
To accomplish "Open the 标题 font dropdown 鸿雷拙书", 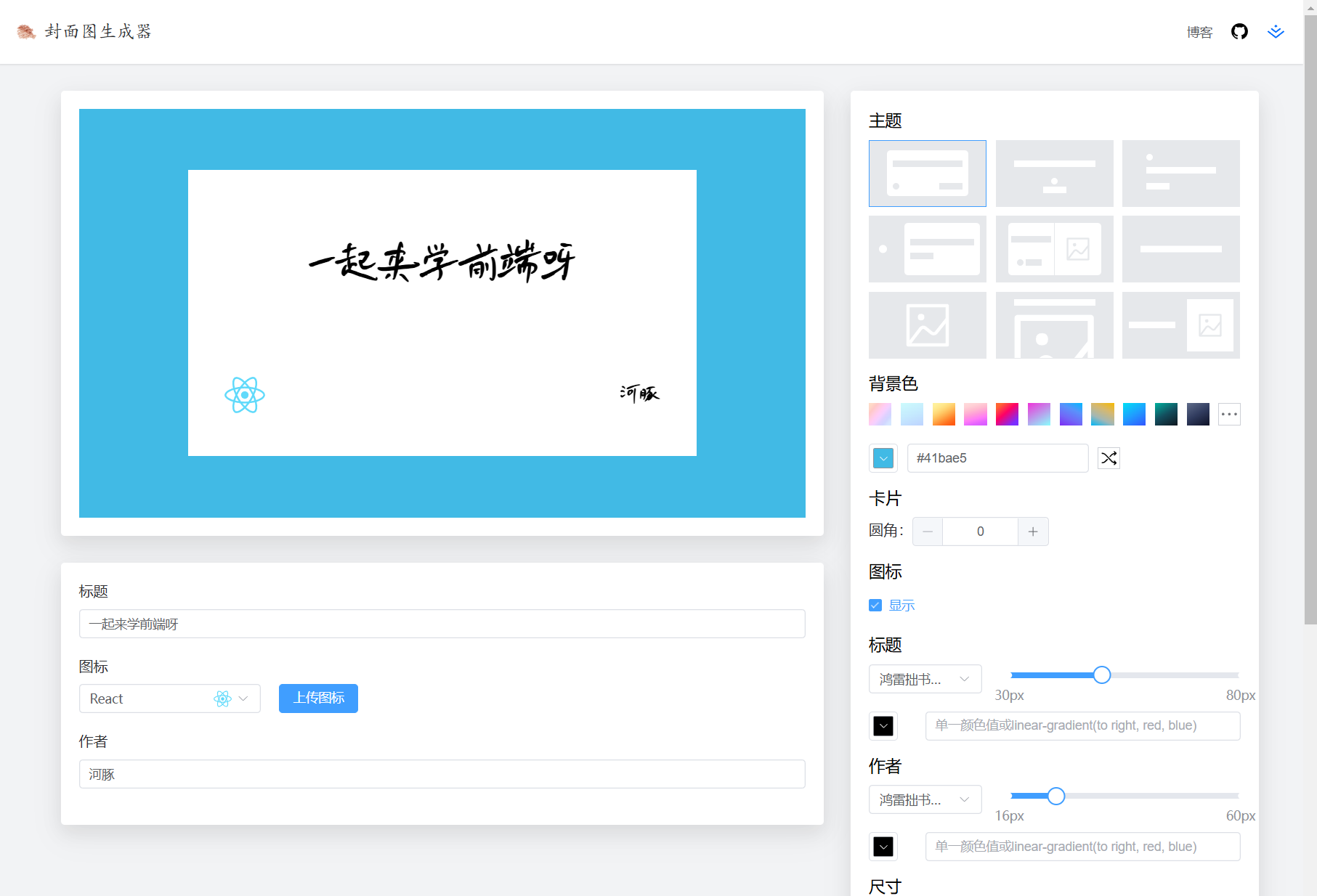I will coord(925,680).
